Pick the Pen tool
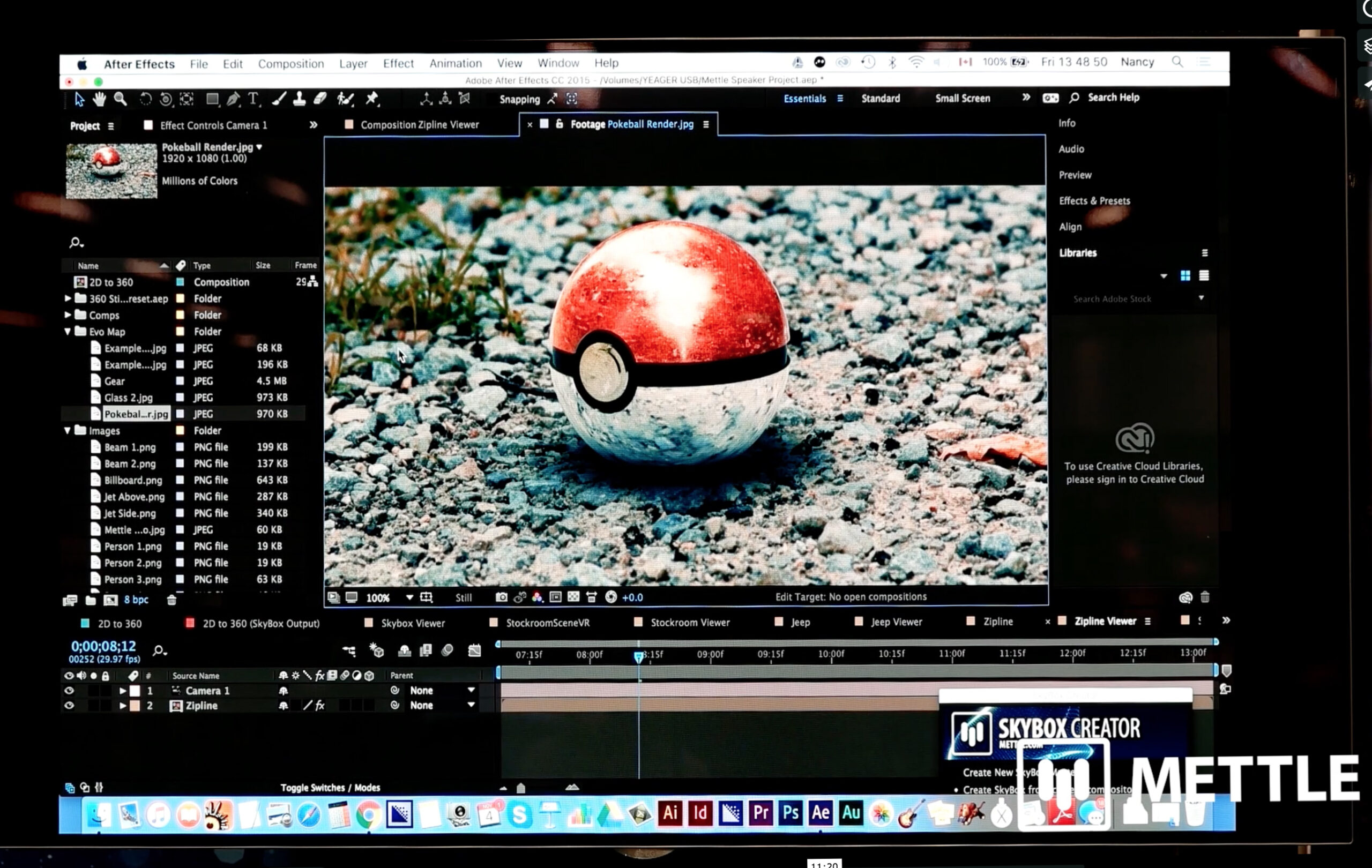The width and height of the screenshot is (1372, 868). point(233,99)
